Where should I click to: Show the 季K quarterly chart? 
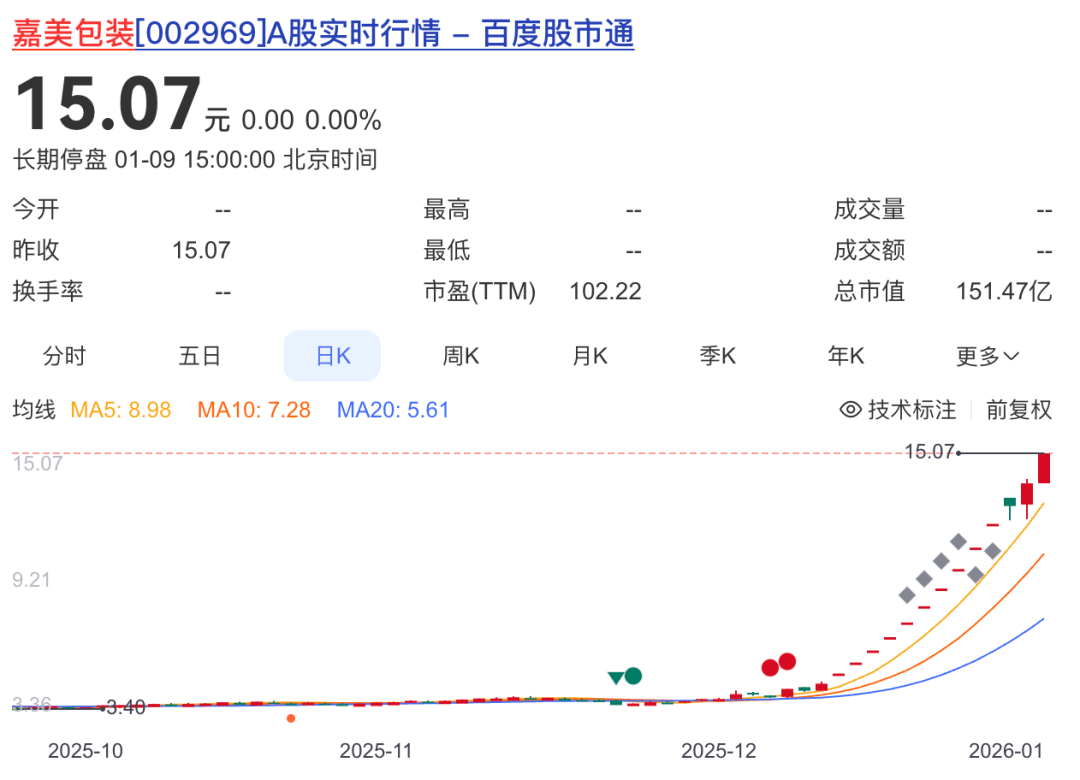[x=718, y=356]
